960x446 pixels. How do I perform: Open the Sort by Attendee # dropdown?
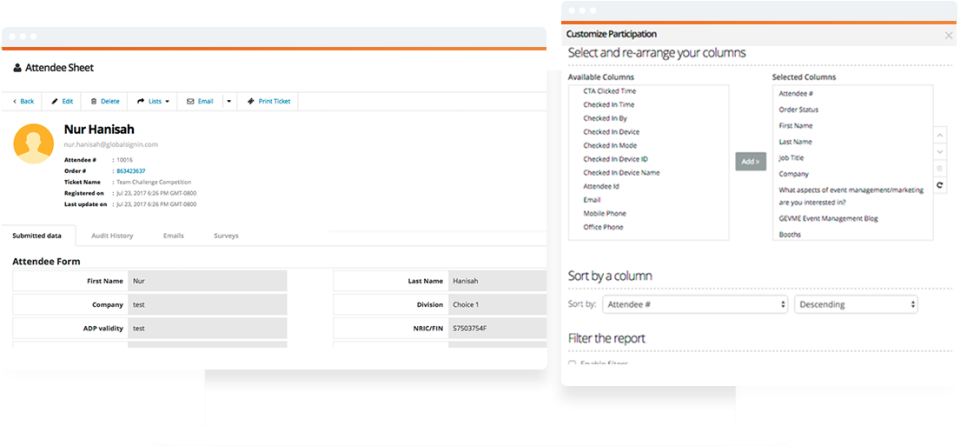tap(695, 304)
